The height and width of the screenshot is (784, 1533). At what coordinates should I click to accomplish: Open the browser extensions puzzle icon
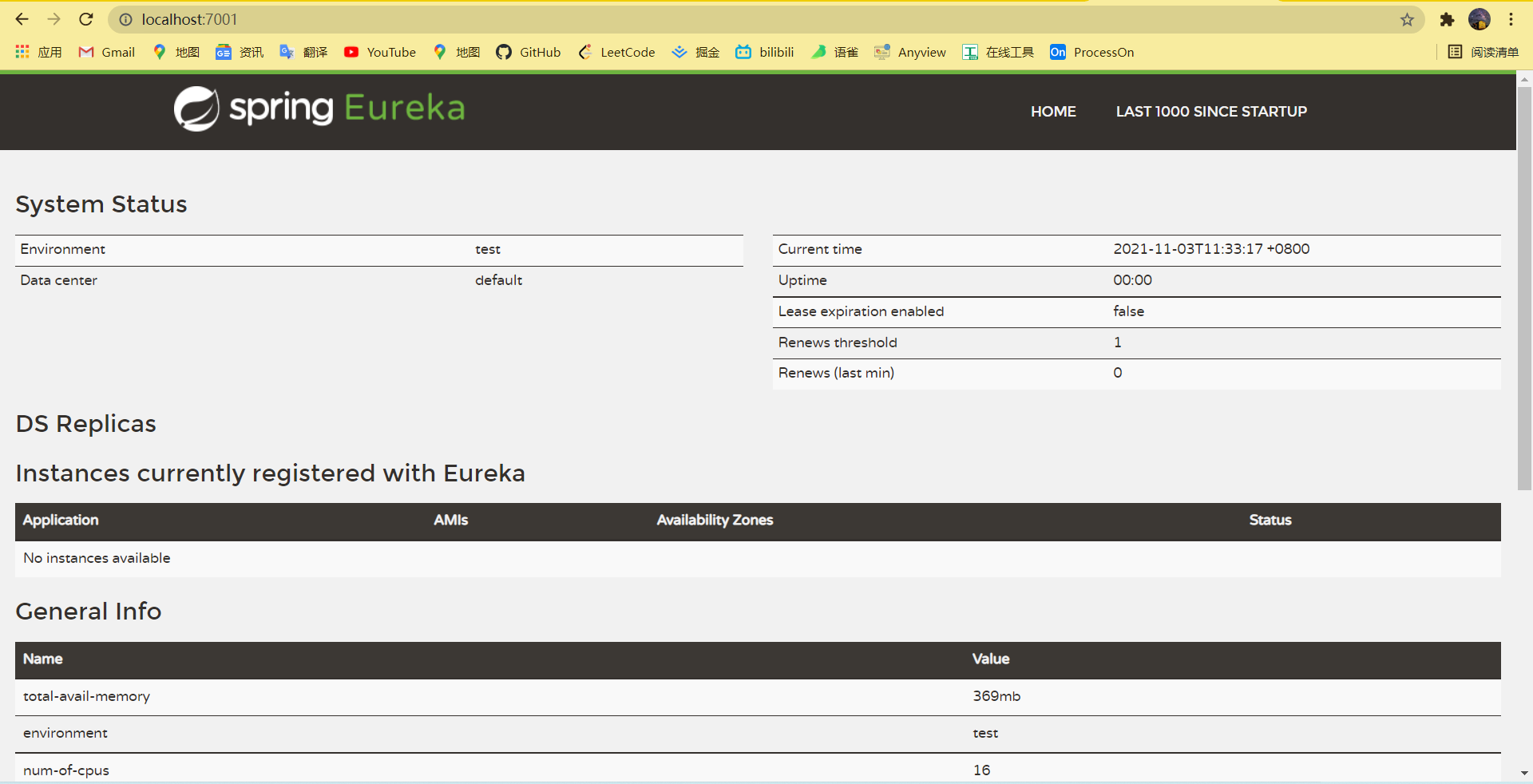1447,20
